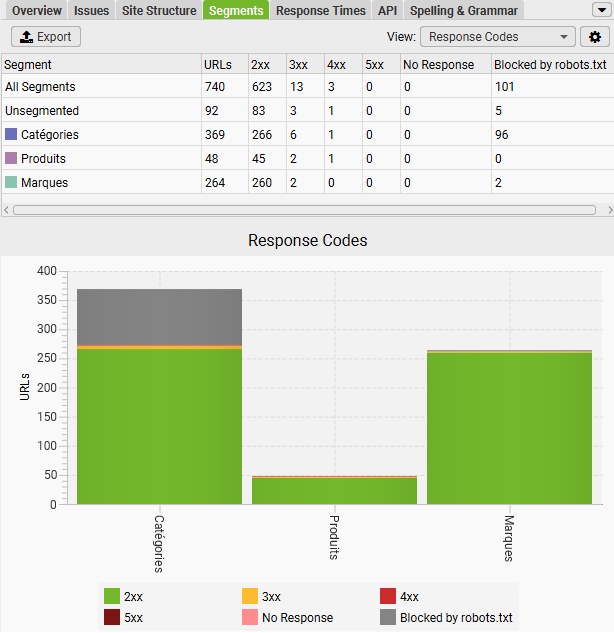Open the Site Structure tab
Screen dimensions: 614x633
[158, 11]
